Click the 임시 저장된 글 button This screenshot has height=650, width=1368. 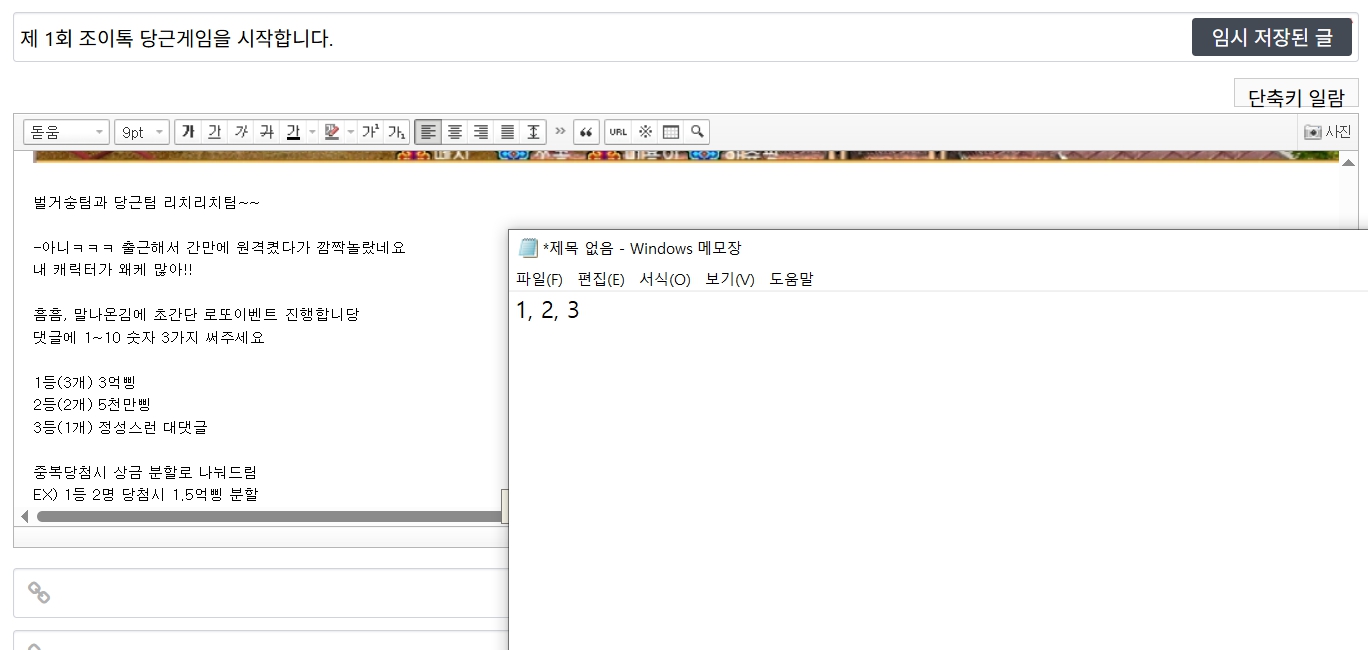[x=1271, y=37]
